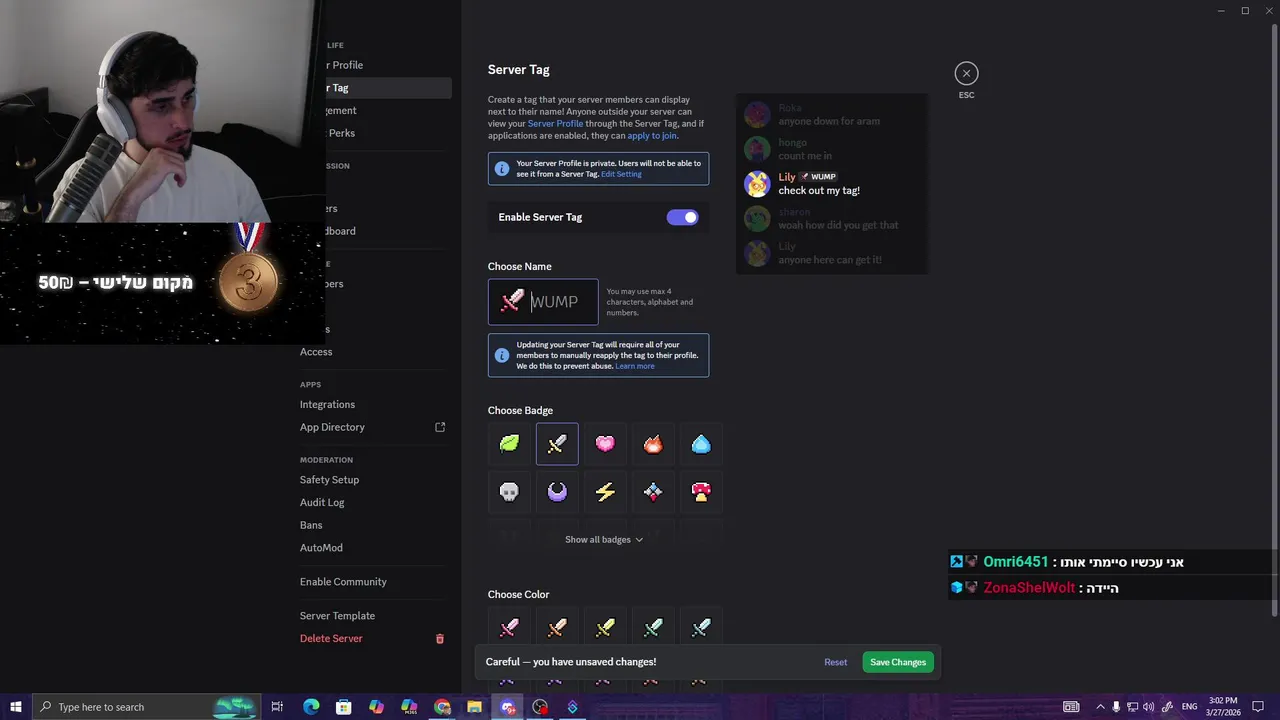Open Discord from the taskbar
Viewport: 1280px width, 720px height.
(x=508, y=707)
